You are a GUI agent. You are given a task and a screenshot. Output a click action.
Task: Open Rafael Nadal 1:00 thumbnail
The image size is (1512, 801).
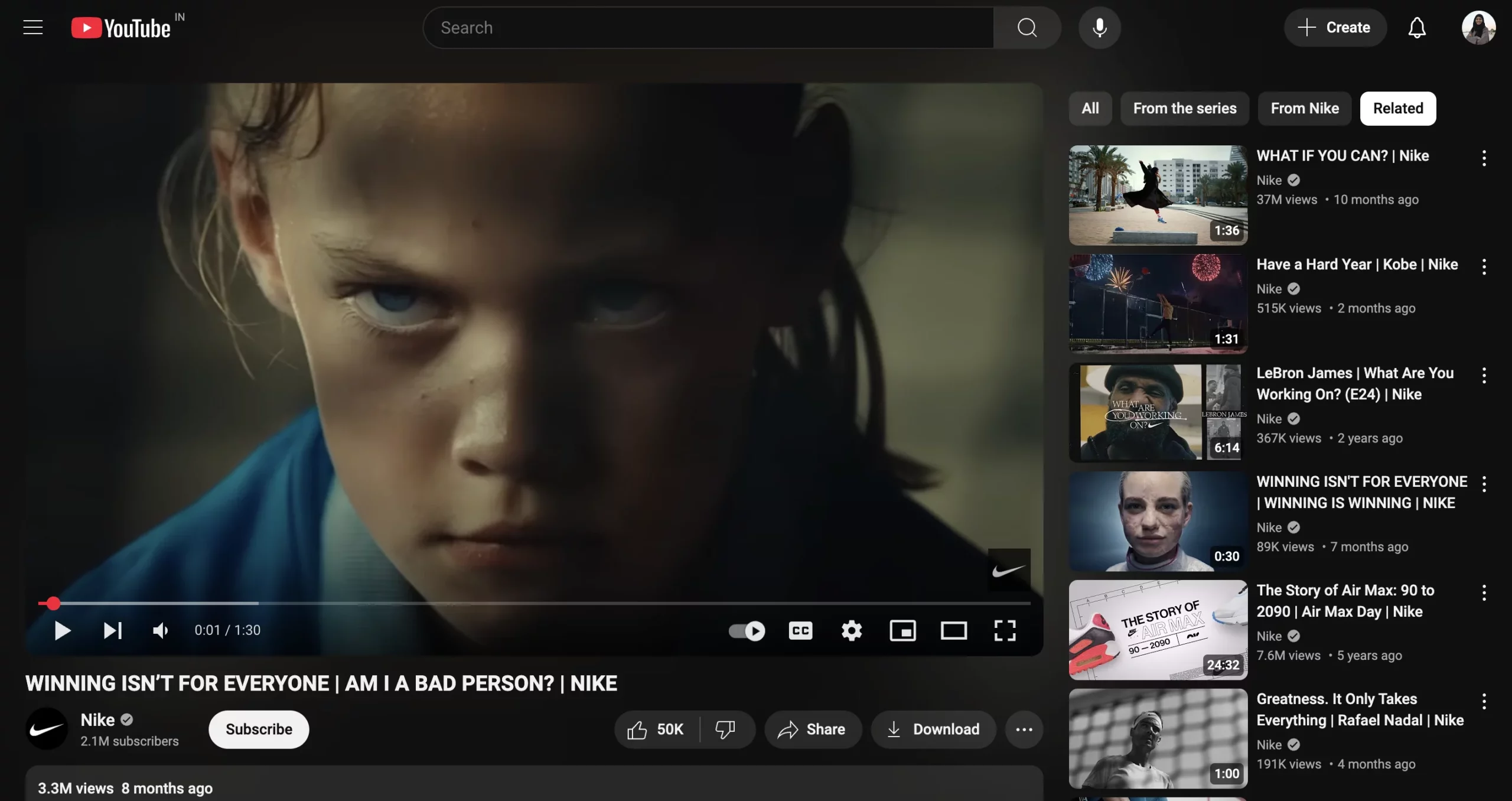pyautogui.click(x=1158, y=739)
